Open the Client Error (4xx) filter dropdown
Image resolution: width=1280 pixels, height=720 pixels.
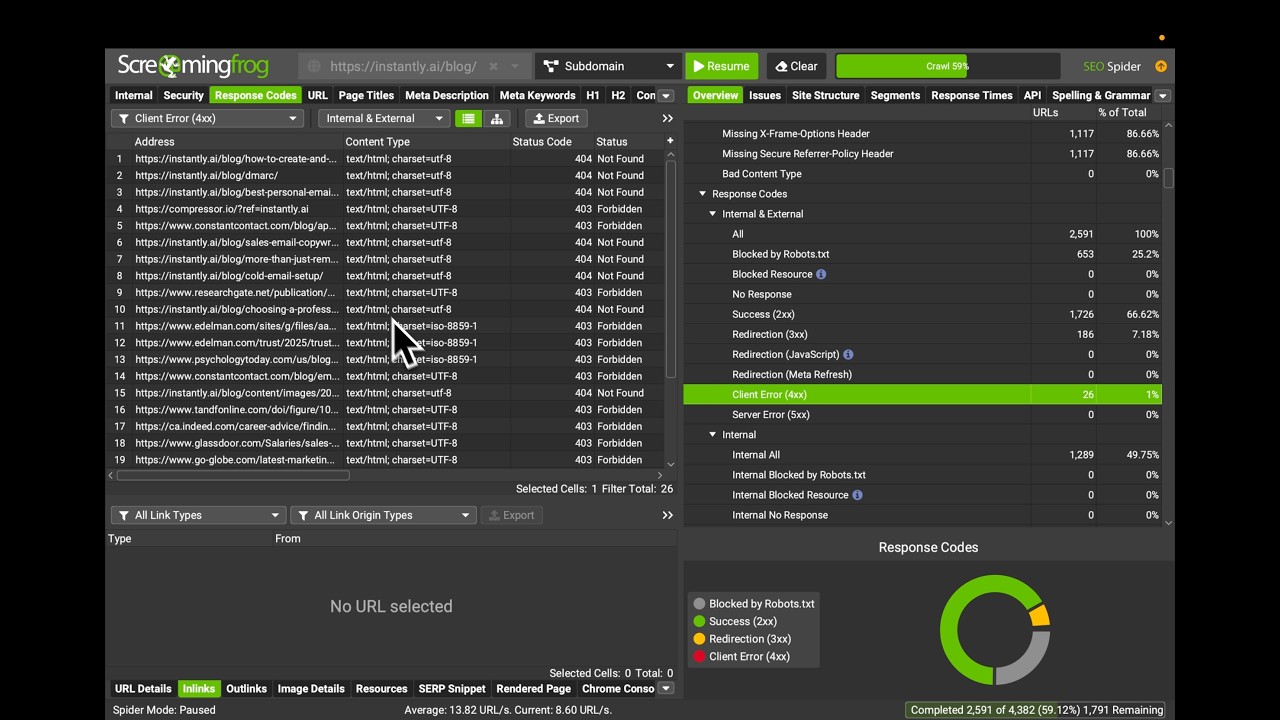[x=207, y=118]
